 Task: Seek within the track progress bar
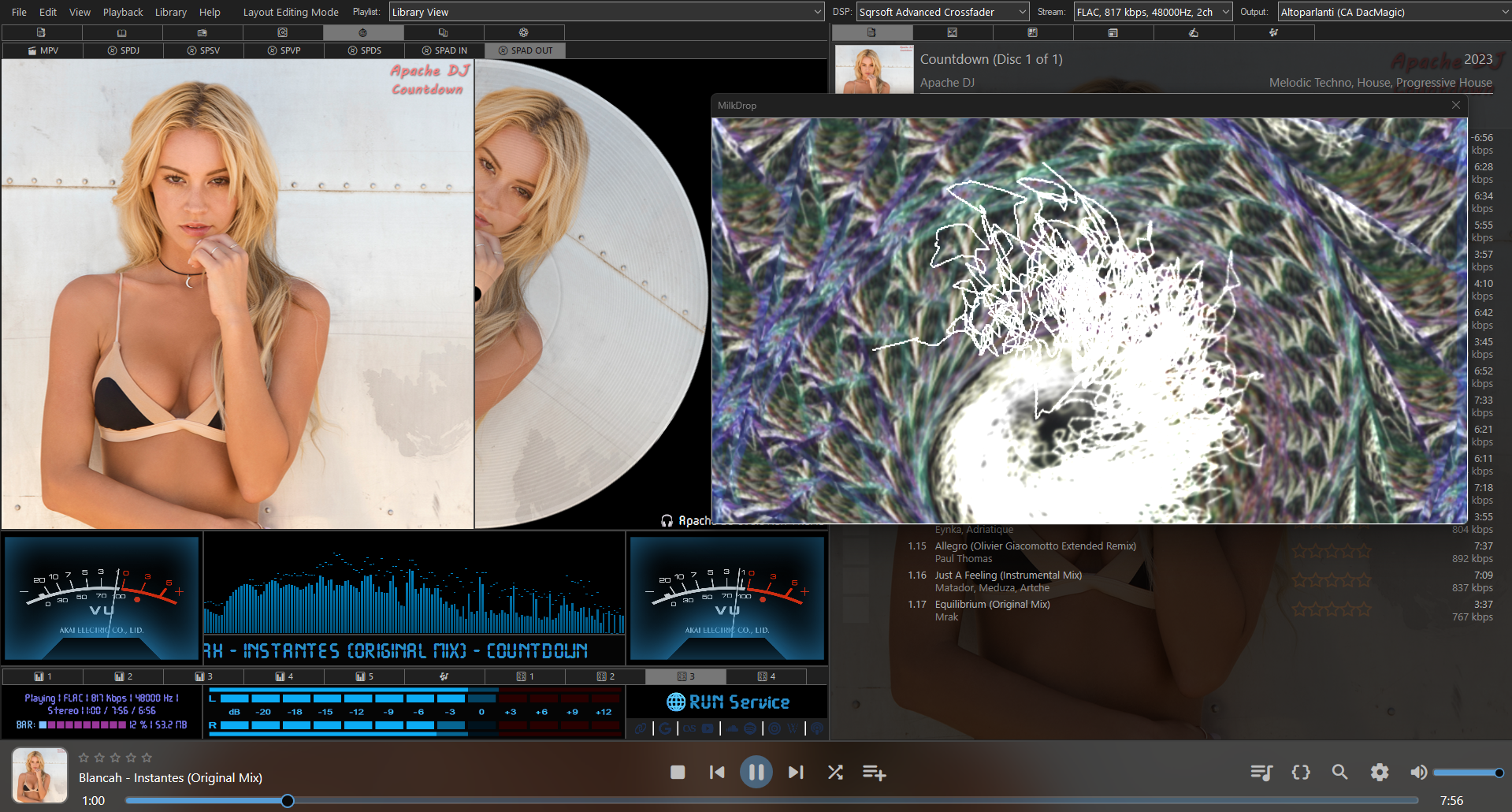coord(772,801)
